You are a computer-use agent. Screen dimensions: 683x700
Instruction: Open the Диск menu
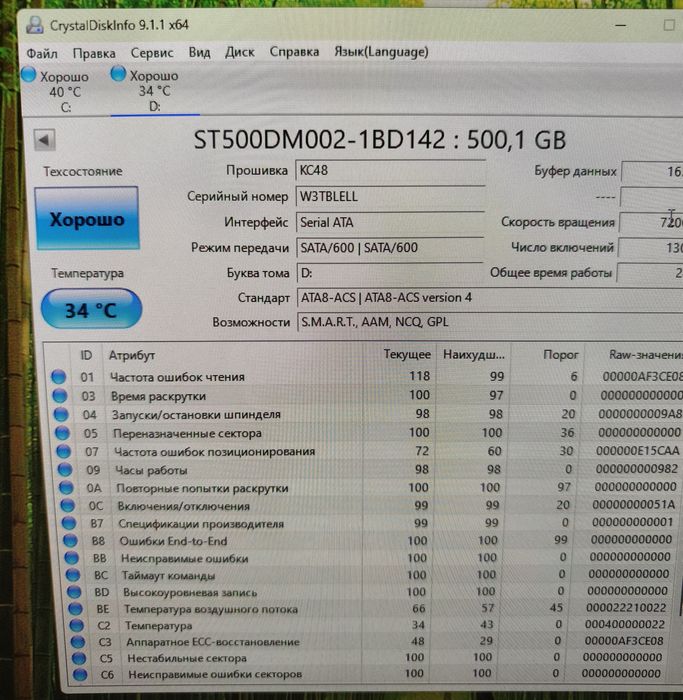[240, 52]
